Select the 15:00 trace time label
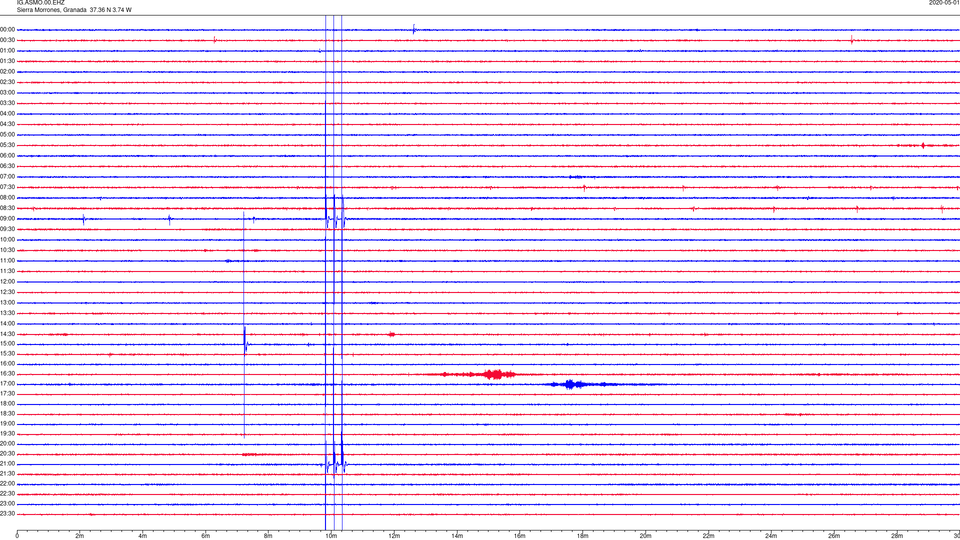 [x=8, y=344]
